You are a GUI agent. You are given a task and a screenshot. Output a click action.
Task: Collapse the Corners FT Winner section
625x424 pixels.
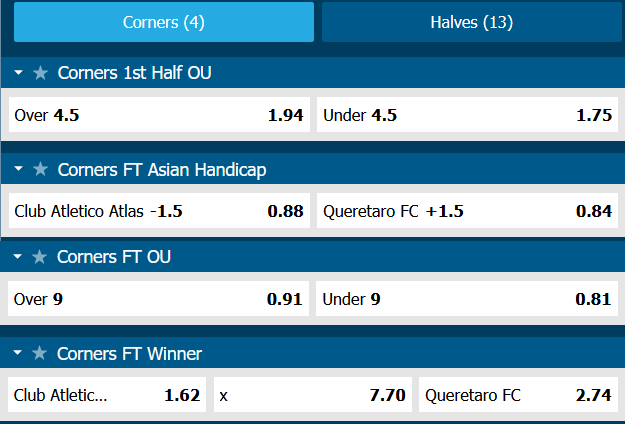click(x=18, y=354)
